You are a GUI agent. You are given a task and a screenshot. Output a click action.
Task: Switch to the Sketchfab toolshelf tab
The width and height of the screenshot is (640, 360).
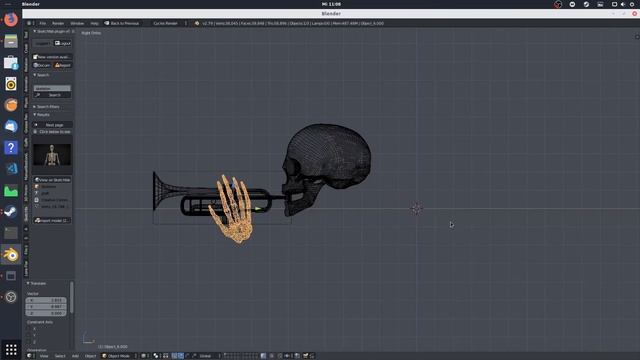click(26, 213)
